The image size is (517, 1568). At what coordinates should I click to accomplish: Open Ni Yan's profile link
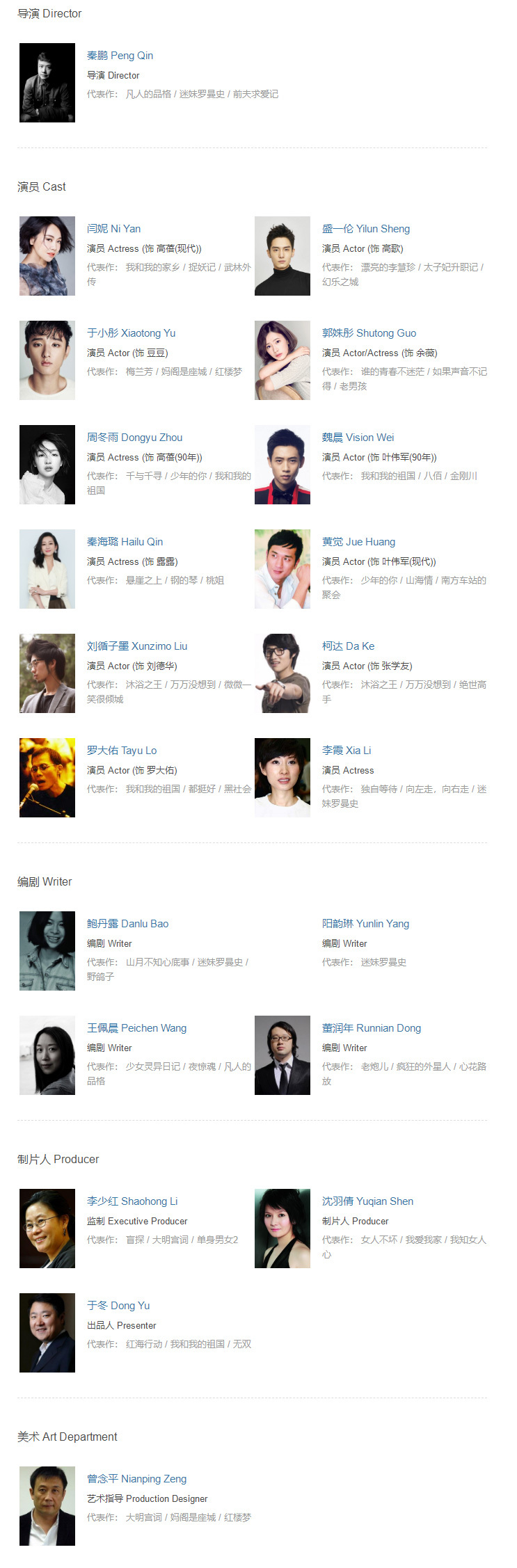(113, 229)
